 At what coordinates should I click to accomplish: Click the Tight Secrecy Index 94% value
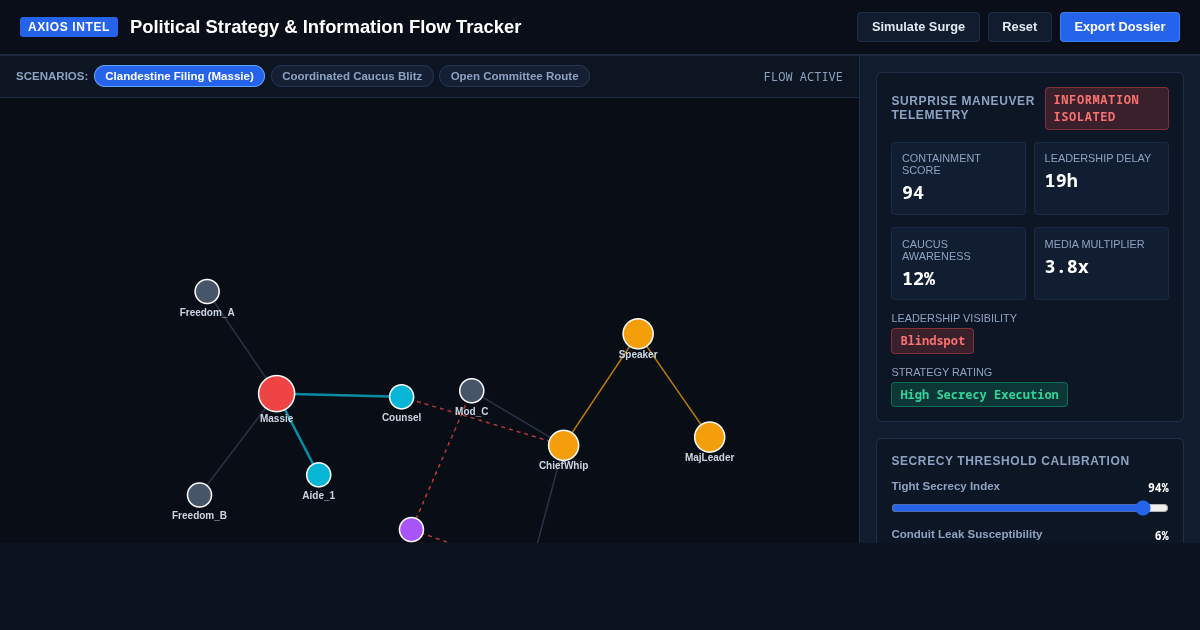point(1158,488)
